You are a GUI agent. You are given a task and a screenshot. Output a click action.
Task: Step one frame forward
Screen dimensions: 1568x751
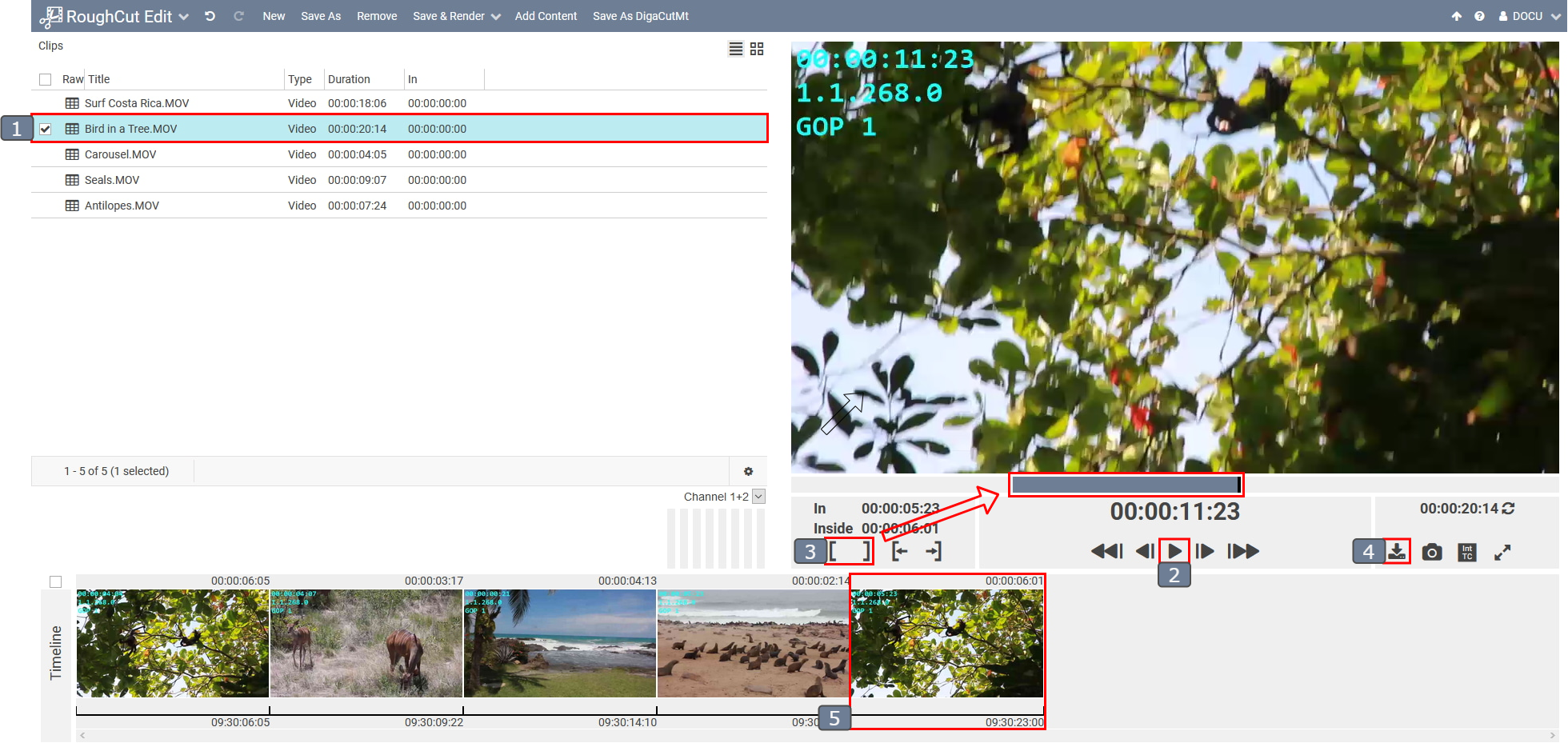coord(1205,551)
